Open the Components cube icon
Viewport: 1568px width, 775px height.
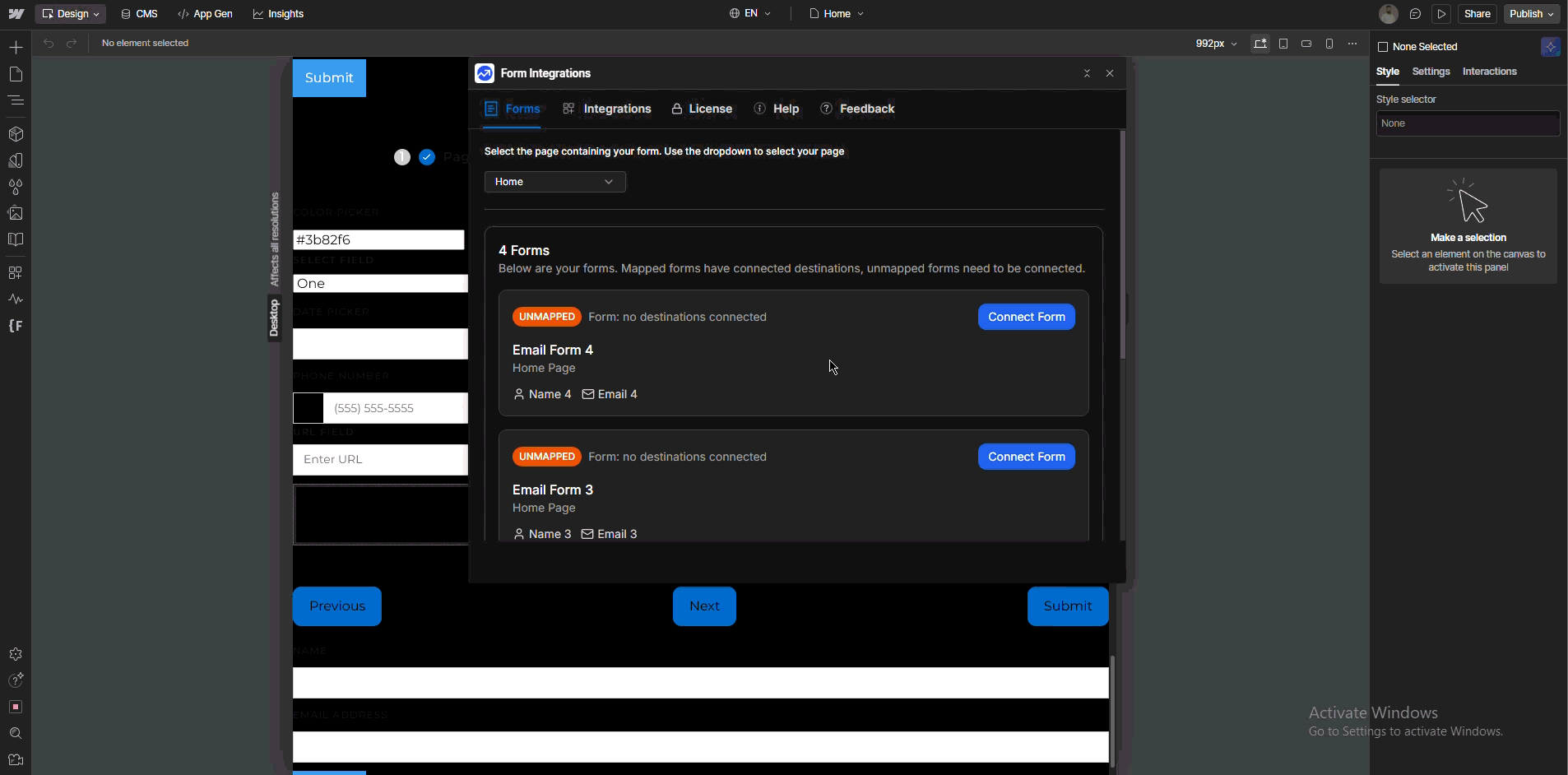pyautogui.click(x=16, y=134)
